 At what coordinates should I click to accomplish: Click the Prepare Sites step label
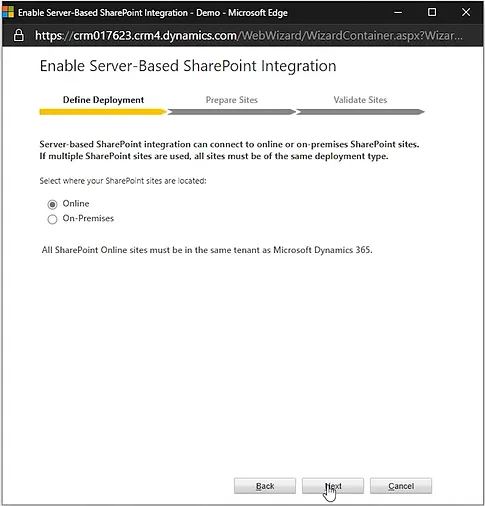232,100
